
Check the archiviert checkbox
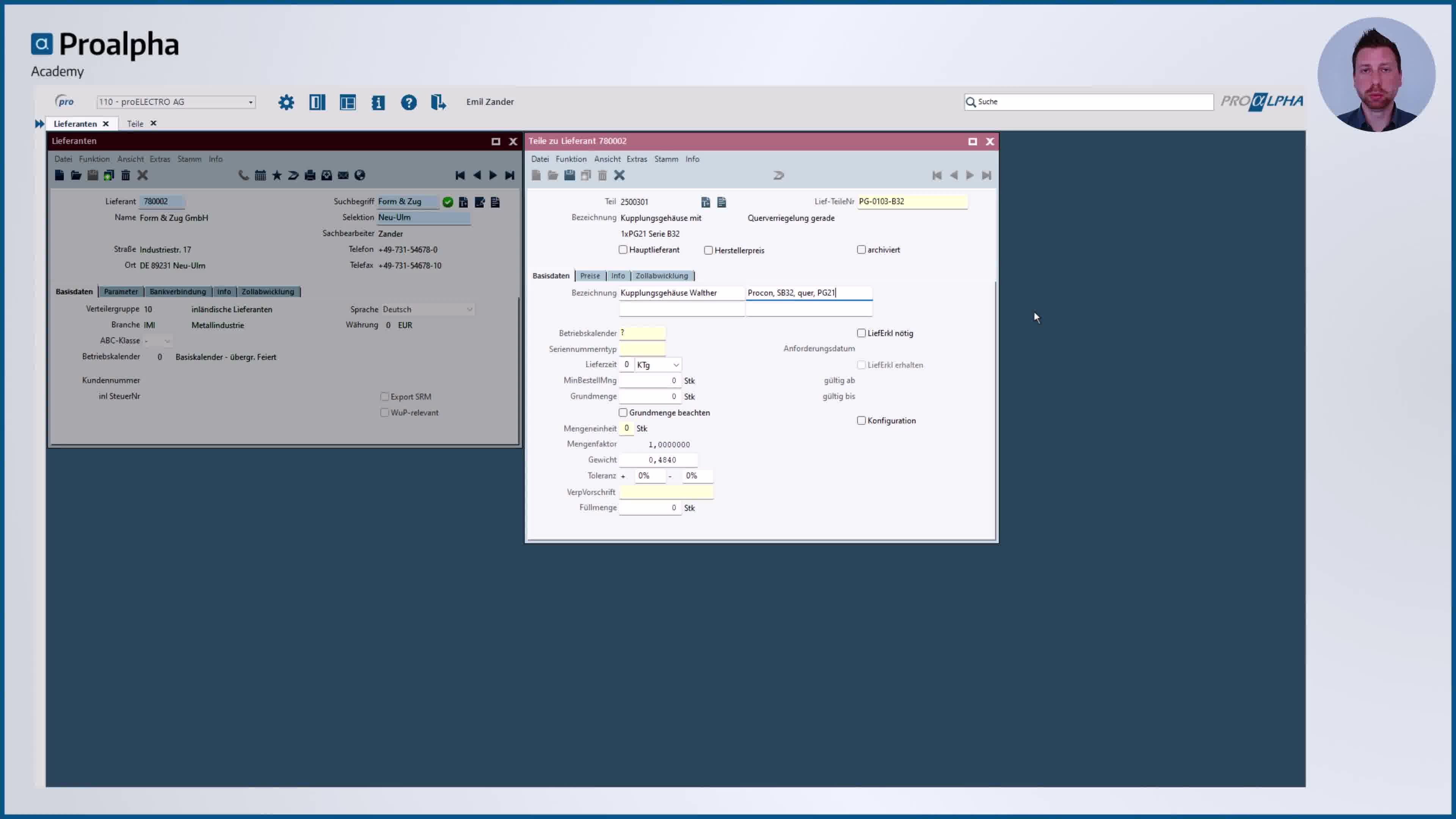(861, 250)
